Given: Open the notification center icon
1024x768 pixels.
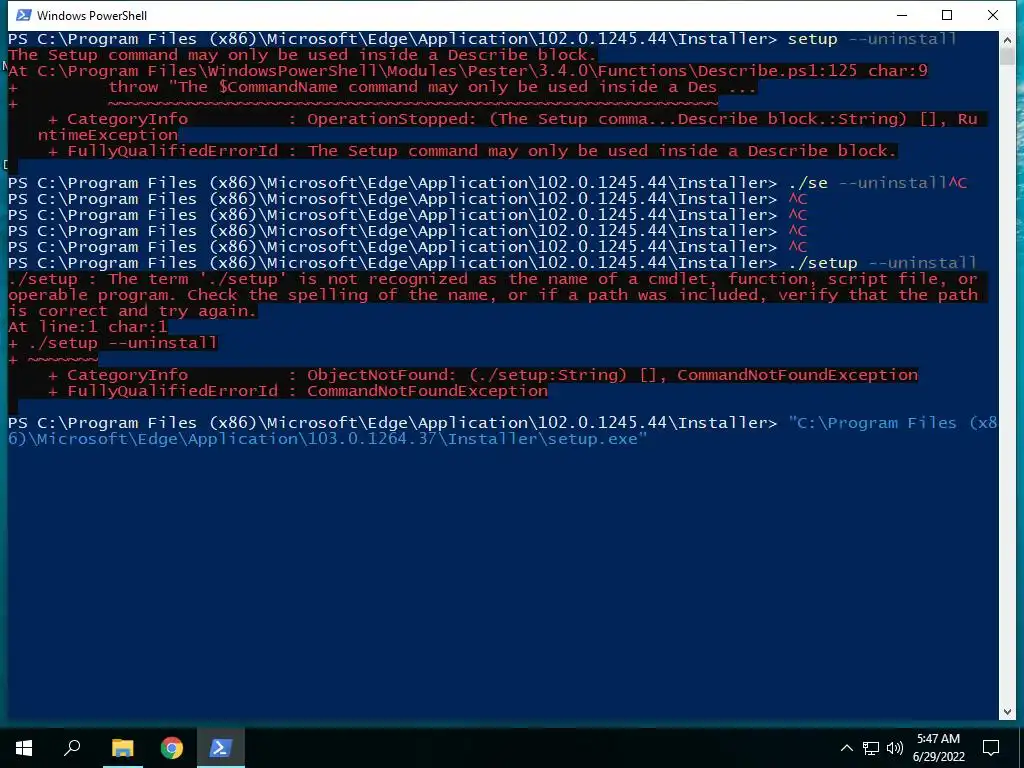Looking at the screenshot, I should tap(991, 748).
